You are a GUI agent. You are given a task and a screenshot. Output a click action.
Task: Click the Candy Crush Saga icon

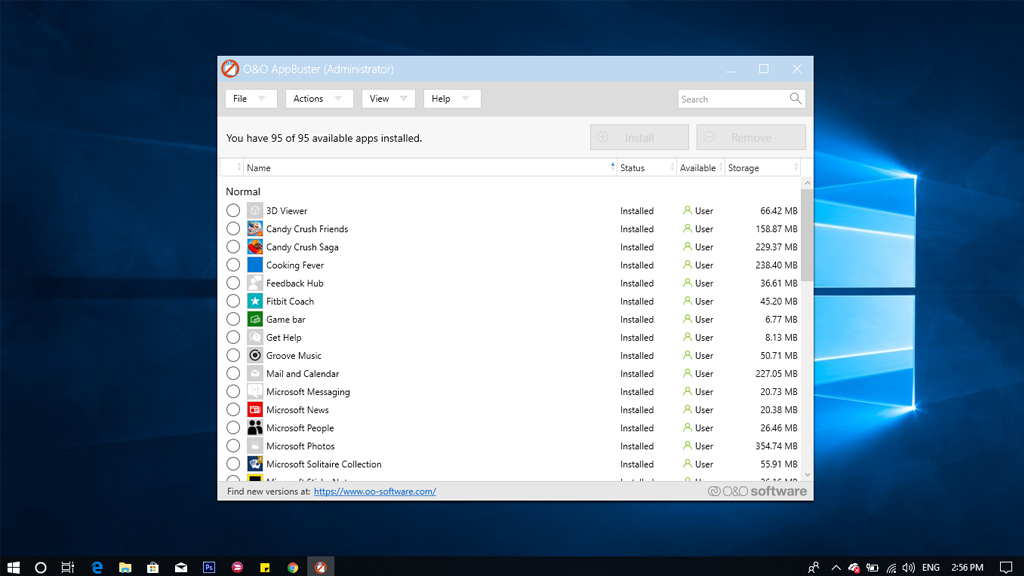tap(255, 247)
